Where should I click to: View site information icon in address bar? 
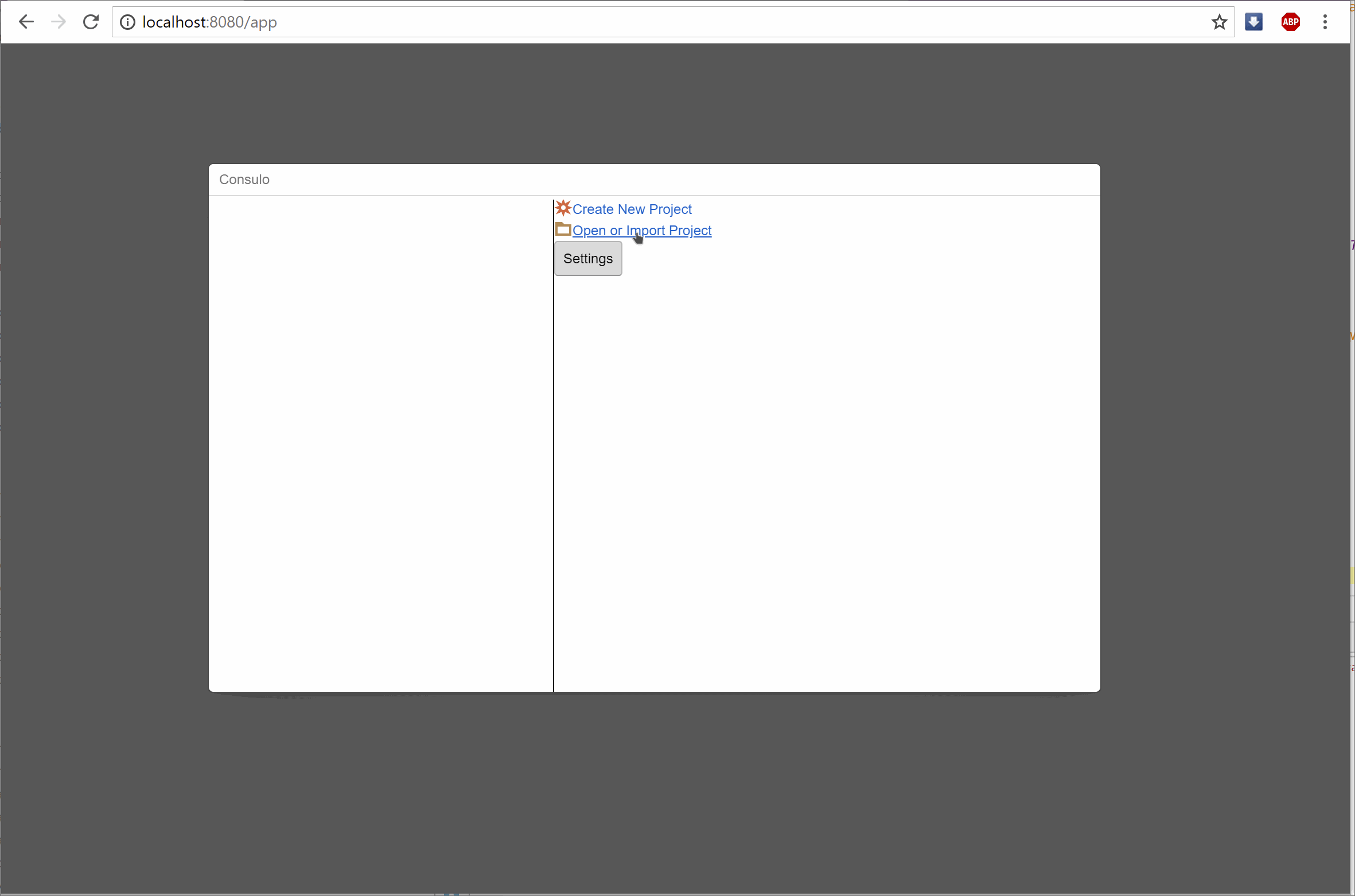[x=127, y=22]
